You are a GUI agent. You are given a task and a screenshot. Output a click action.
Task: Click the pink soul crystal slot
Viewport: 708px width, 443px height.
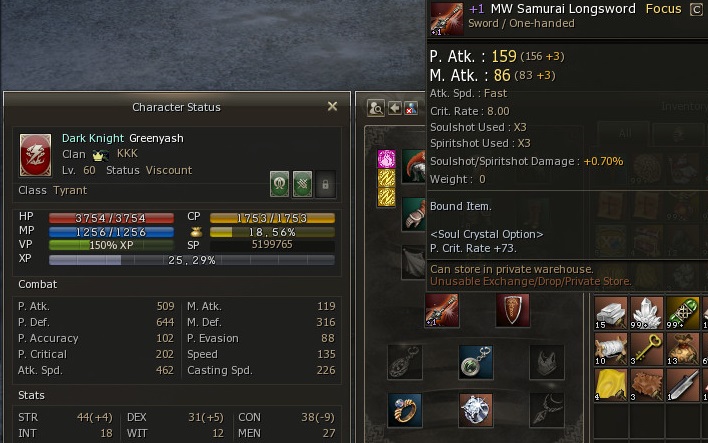click(387, 159)
